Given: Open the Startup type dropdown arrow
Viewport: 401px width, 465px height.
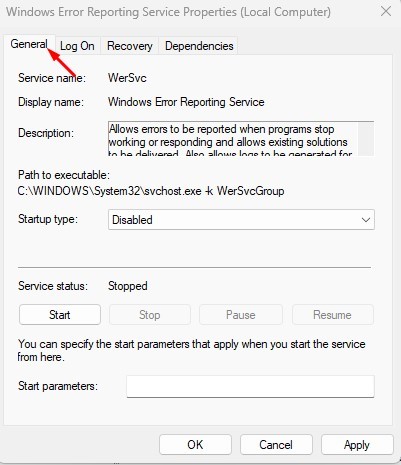Looking at the screenshot, I should [x=366, y=220].
